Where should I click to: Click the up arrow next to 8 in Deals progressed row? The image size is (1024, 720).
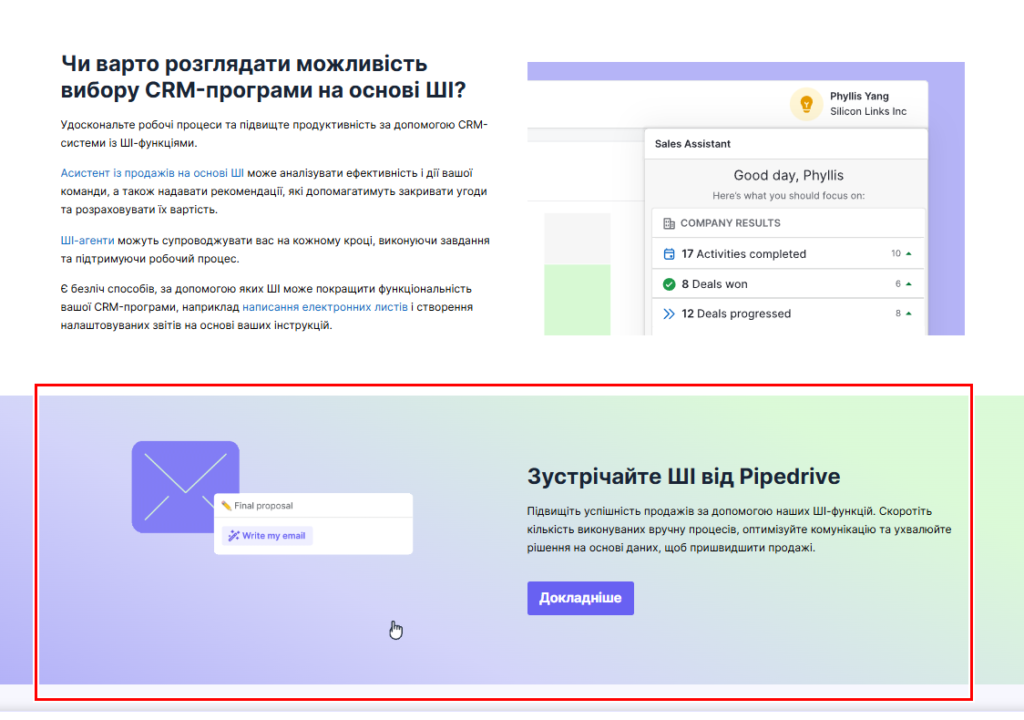[x=908, y=314]
